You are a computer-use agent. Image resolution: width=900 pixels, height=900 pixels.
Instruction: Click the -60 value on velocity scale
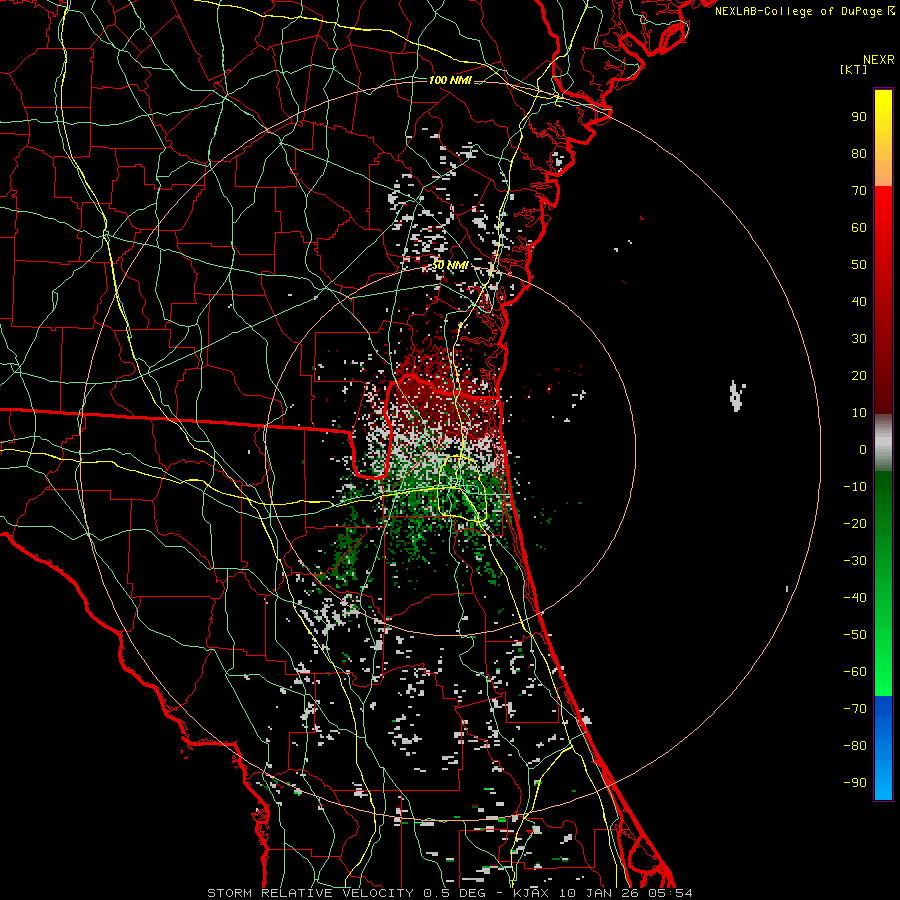pyautogui.click(x=855, y=672)
